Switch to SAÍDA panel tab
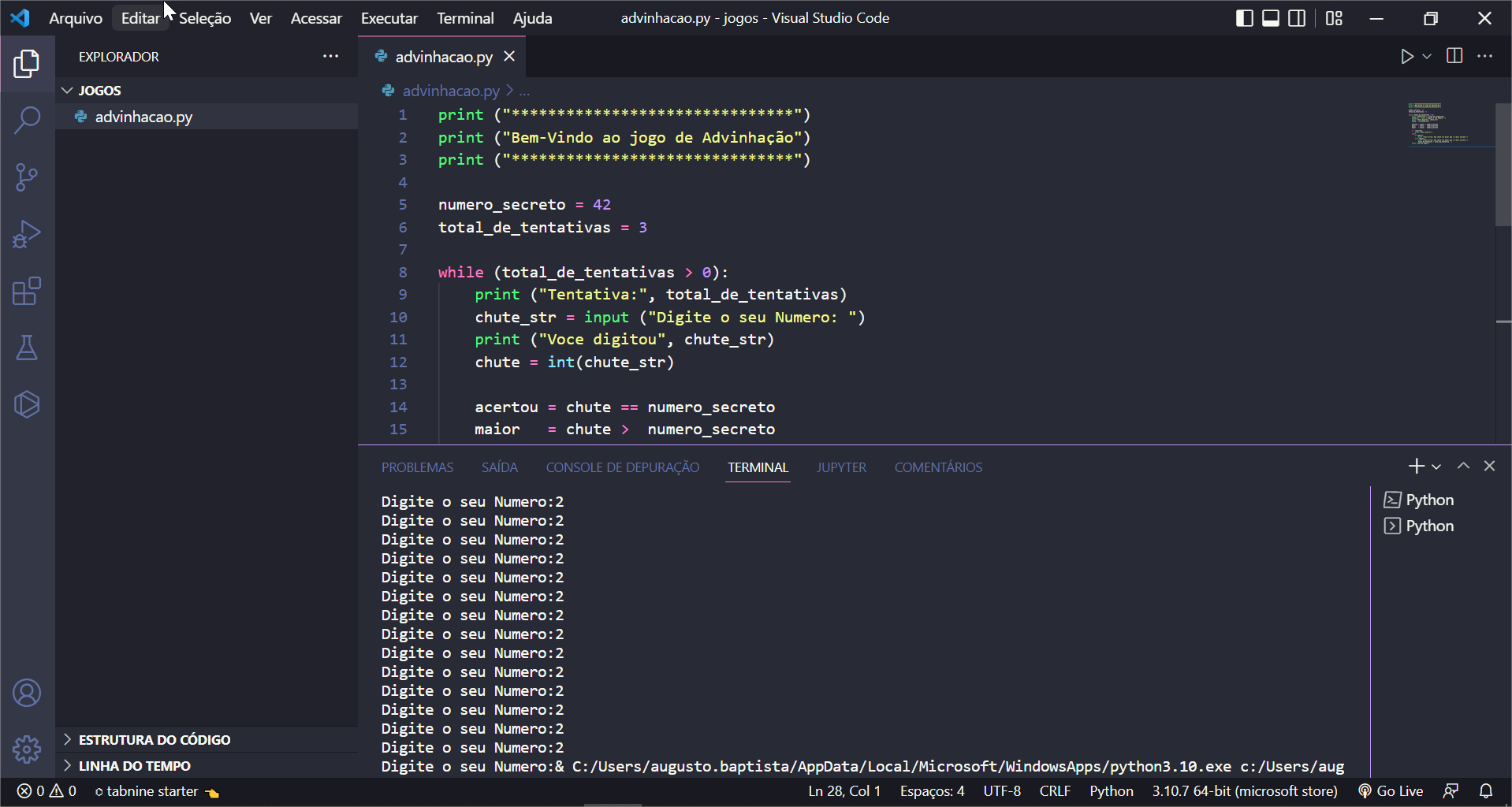 point(500,467)
